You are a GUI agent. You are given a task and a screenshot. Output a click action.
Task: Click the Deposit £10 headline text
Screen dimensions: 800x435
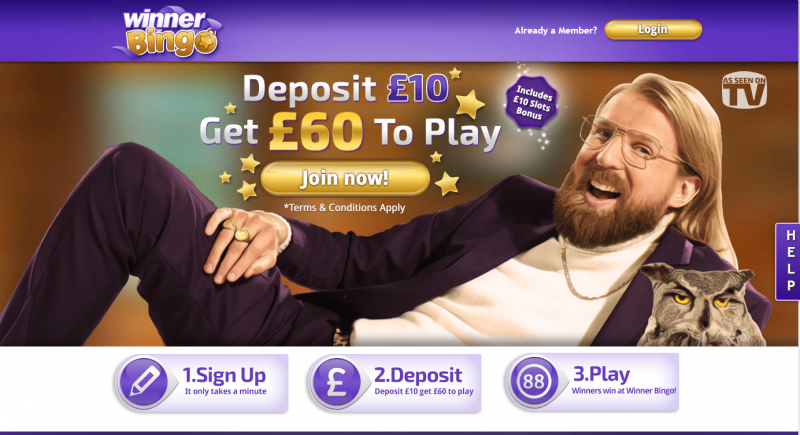(345, 89)
